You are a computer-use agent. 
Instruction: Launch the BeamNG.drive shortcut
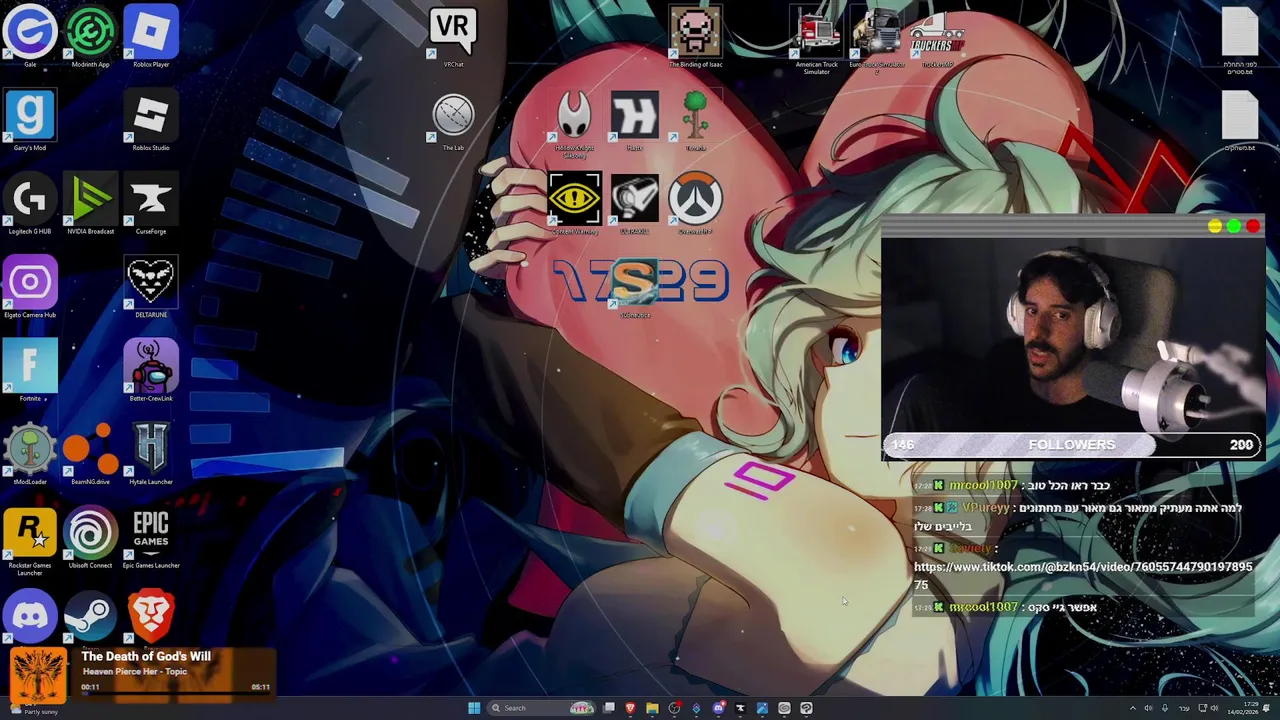(91, 454)
